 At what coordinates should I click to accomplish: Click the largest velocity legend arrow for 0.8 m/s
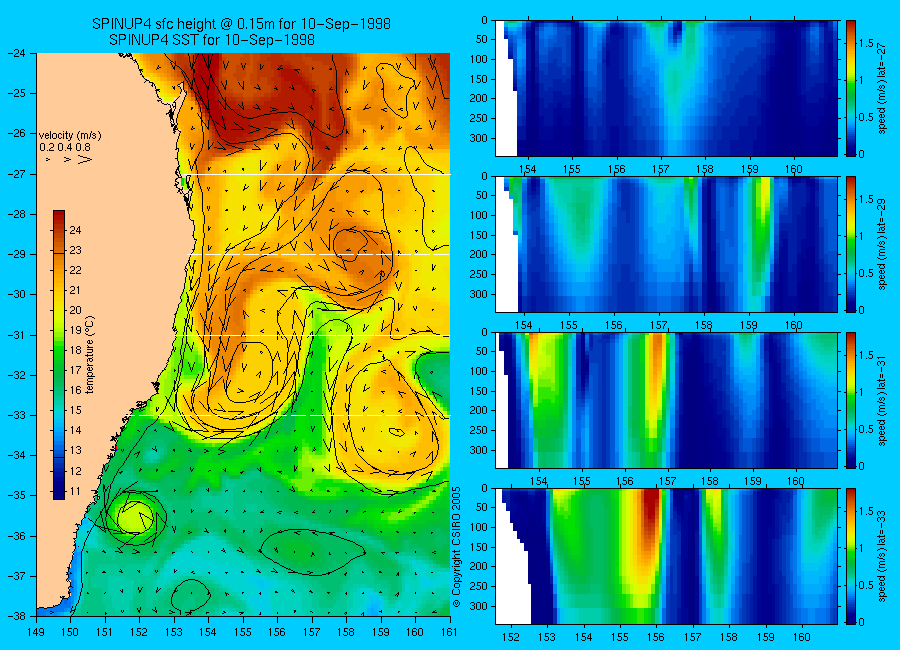click(85, 159)
